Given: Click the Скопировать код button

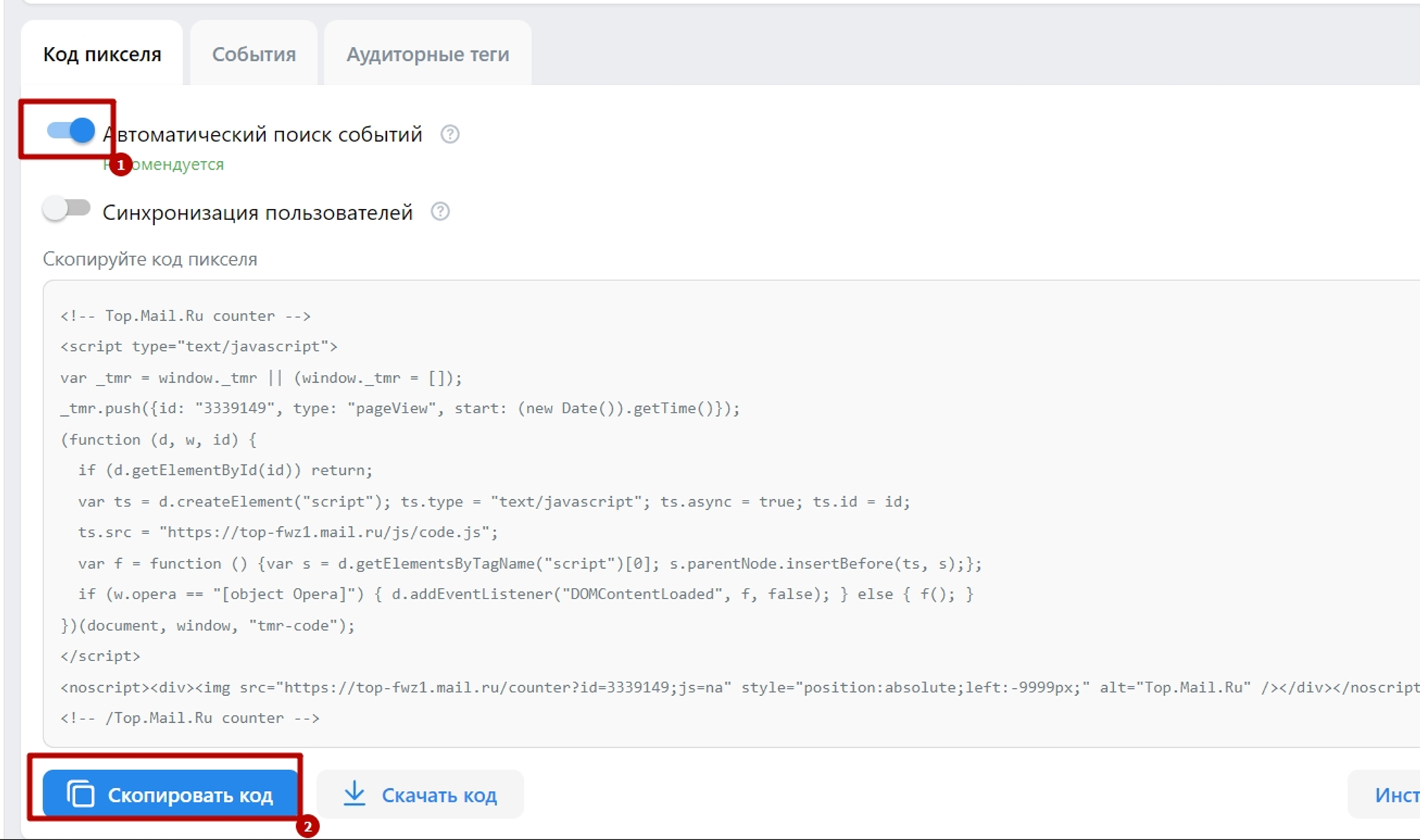Looking at the screenshot, I should (x=170, y=795).
